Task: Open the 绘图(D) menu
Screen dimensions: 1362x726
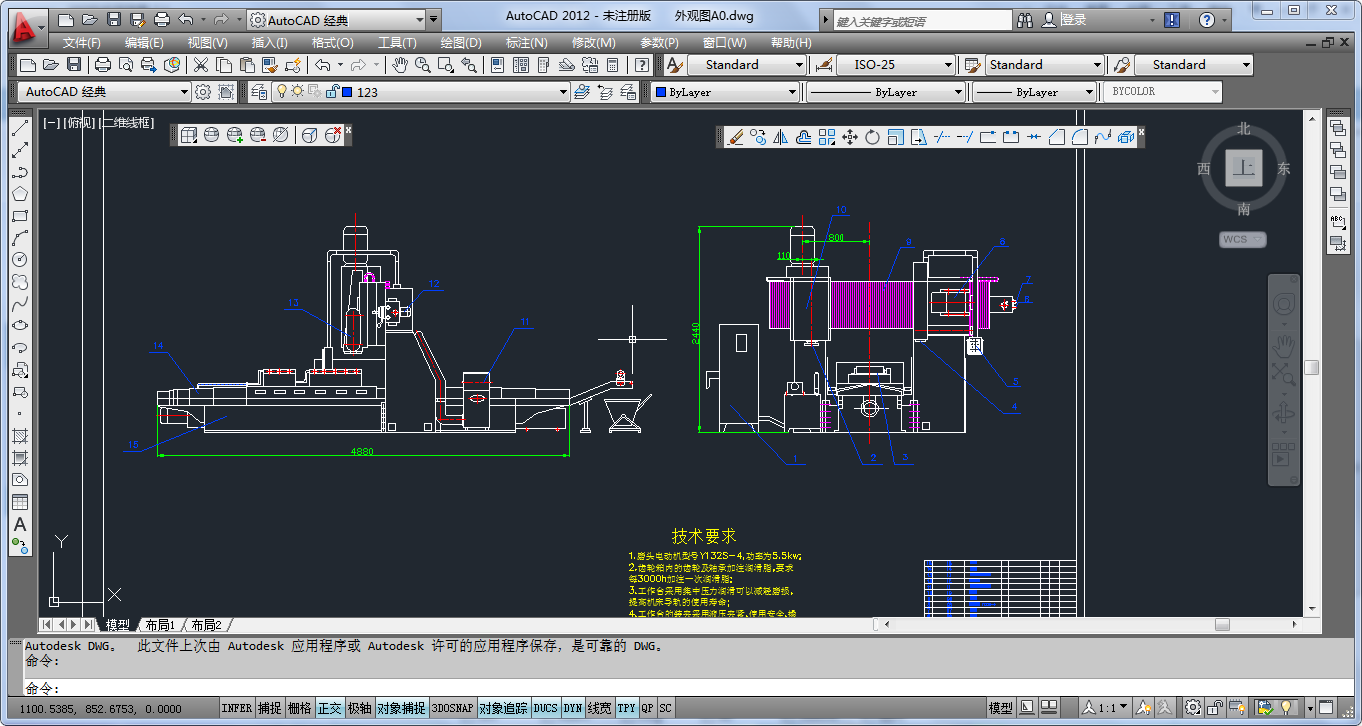Action: coord(461,42)
